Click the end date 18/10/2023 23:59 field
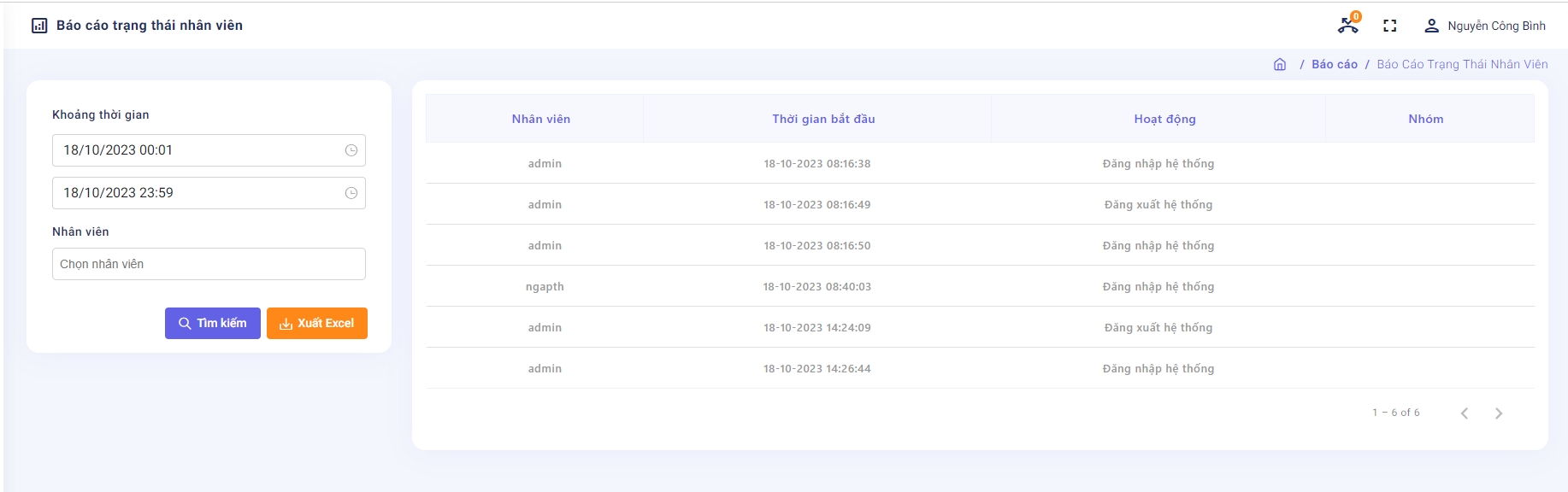The height and width of the screenshot is (492, 1568). [197, 193]
